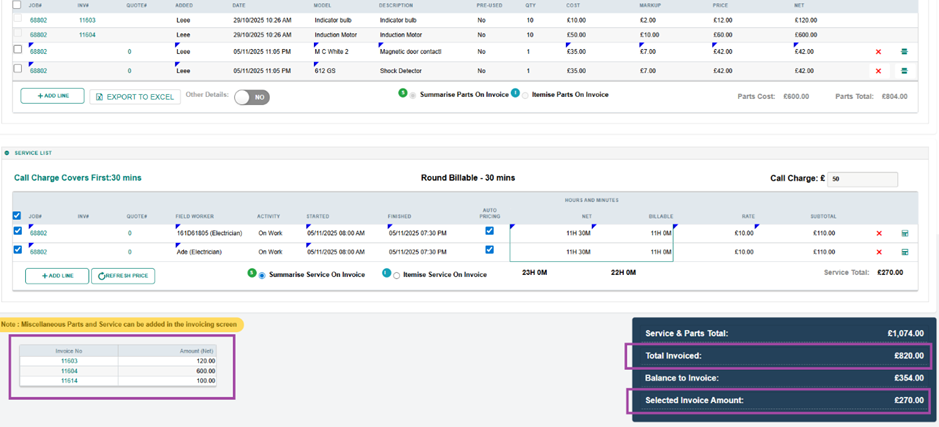The height and width of the screenshot is (427, 939).
Task: Collapse the Service List section
Action: (x=7, y=153)
